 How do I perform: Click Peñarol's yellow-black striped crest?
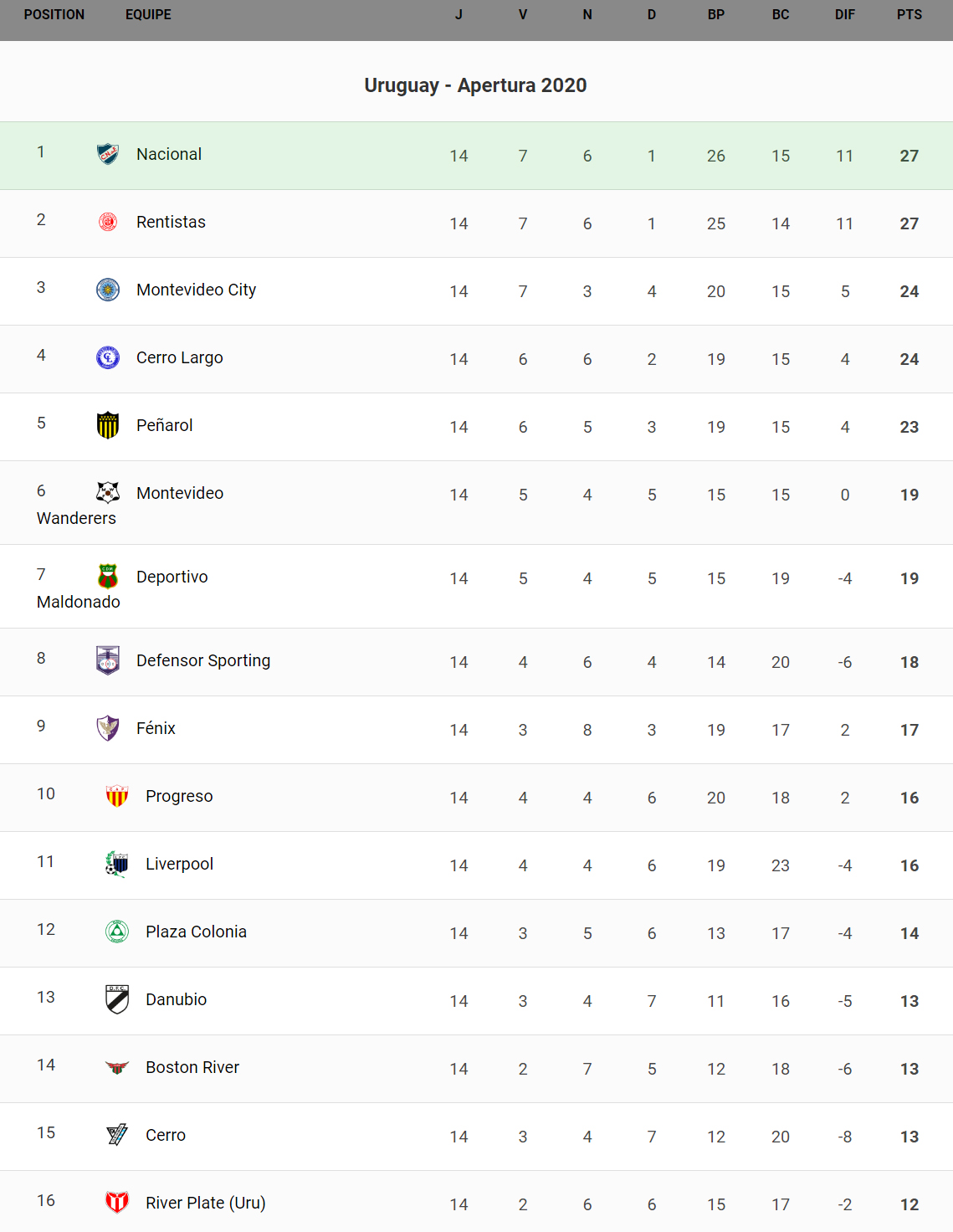(x=108, y=425)
